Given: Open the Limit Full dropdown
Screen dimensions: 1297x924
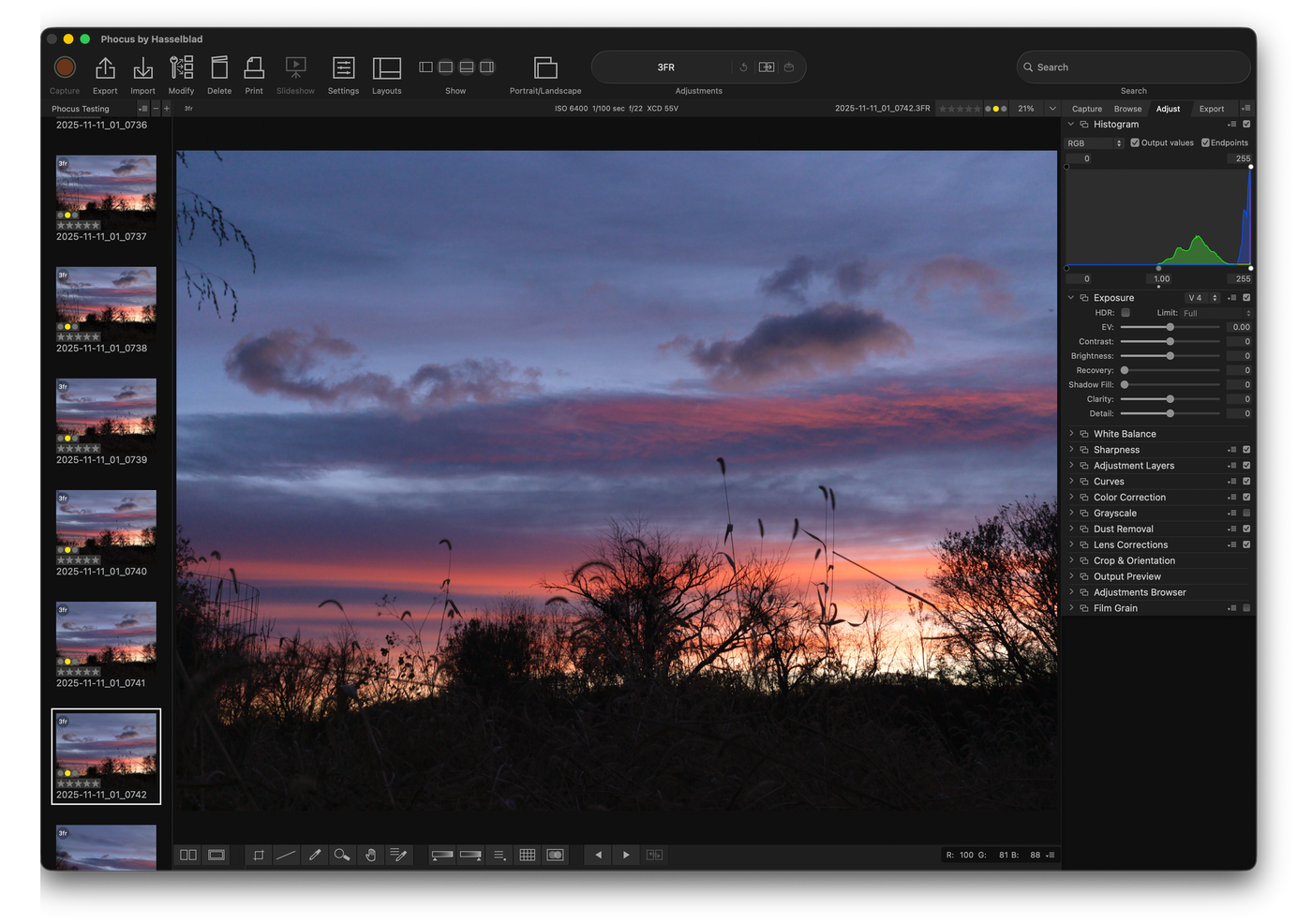Looking at the screenshot, I should pyautogui.click(x=1216, y=313).
